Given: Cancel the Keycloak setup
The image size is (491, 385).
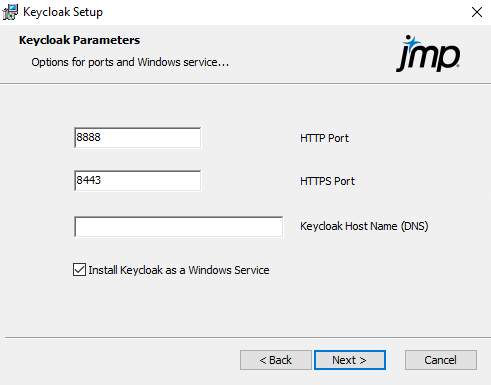Looking at the screenshot, I should (441, 360).
